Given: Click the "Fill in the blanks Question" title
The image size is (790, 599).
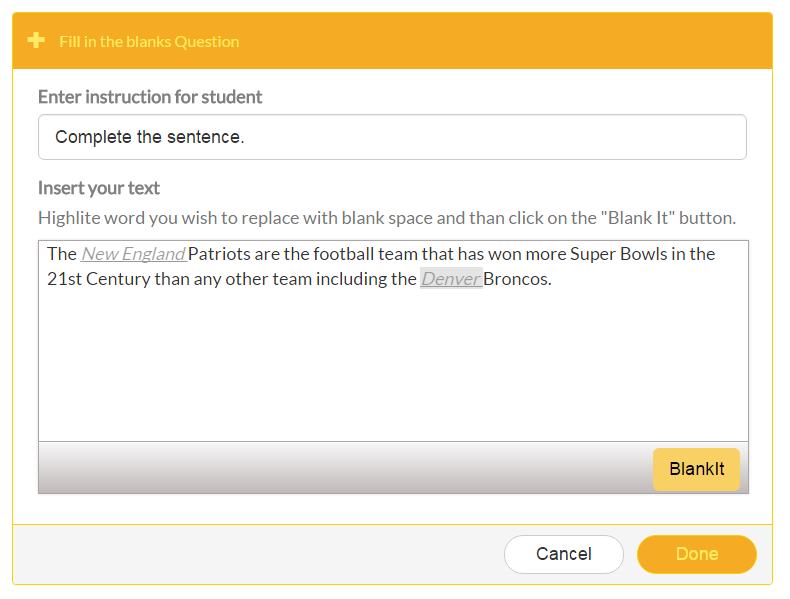Looking at the screenshot, I should click(x=149, y=42).
